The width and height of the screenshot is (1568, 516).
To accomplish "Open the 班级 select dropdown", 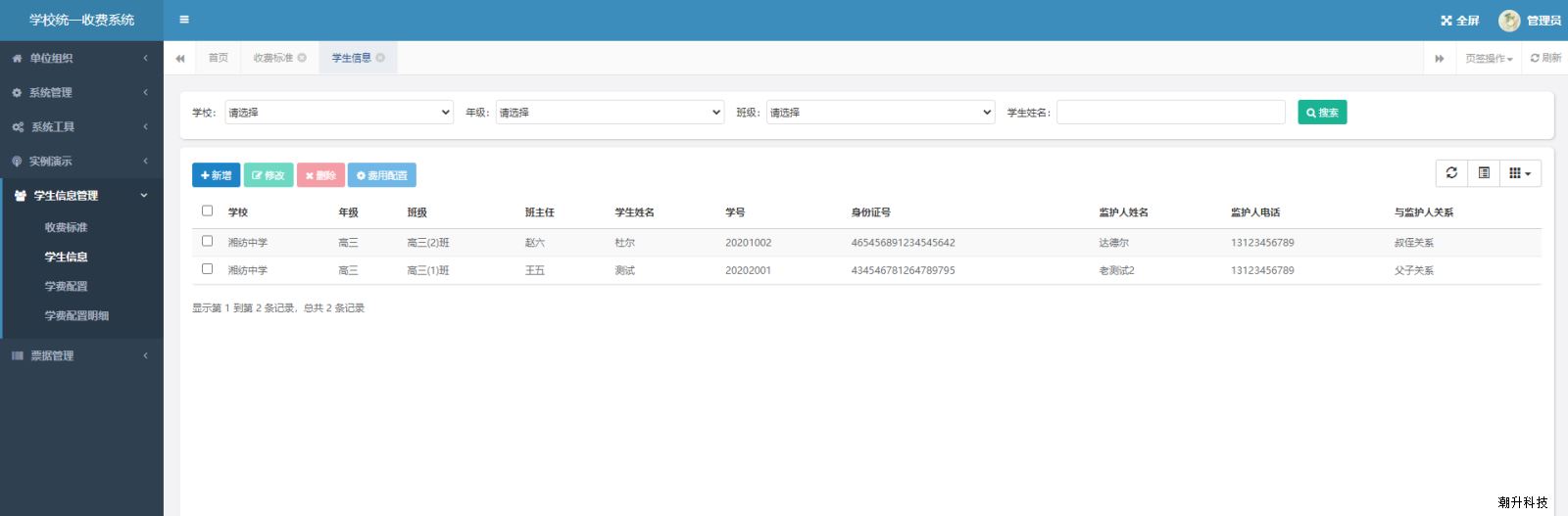I will 880,113.
